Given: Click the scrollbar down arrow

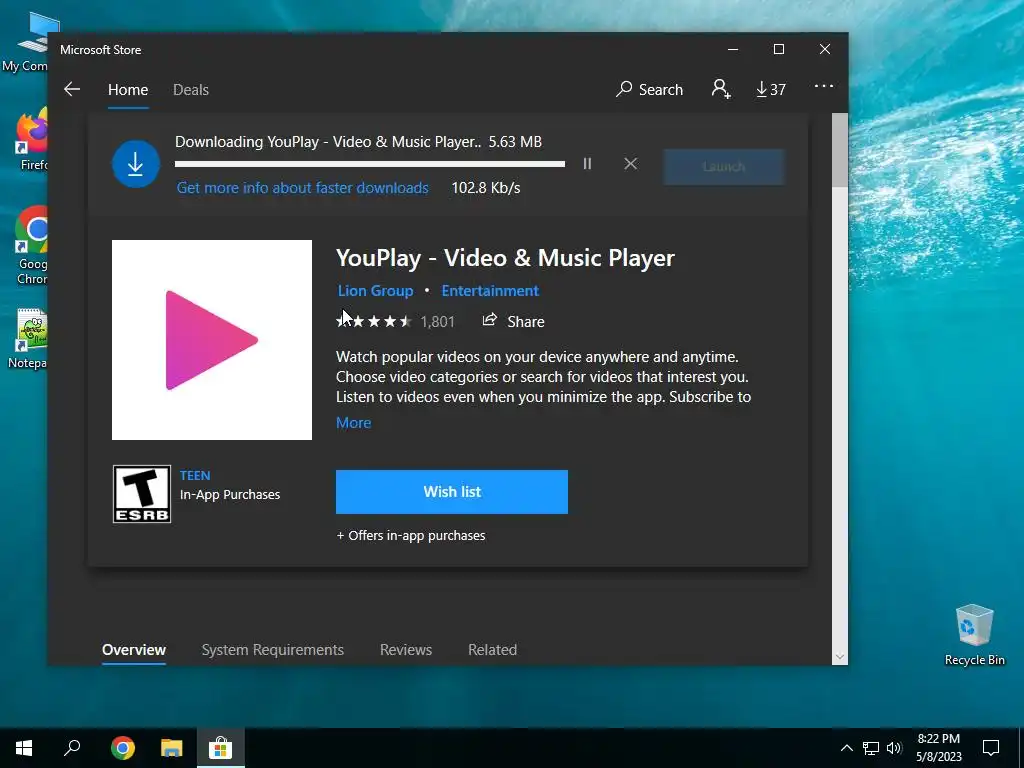Looking at the screenshot, I should coord(840,657).
